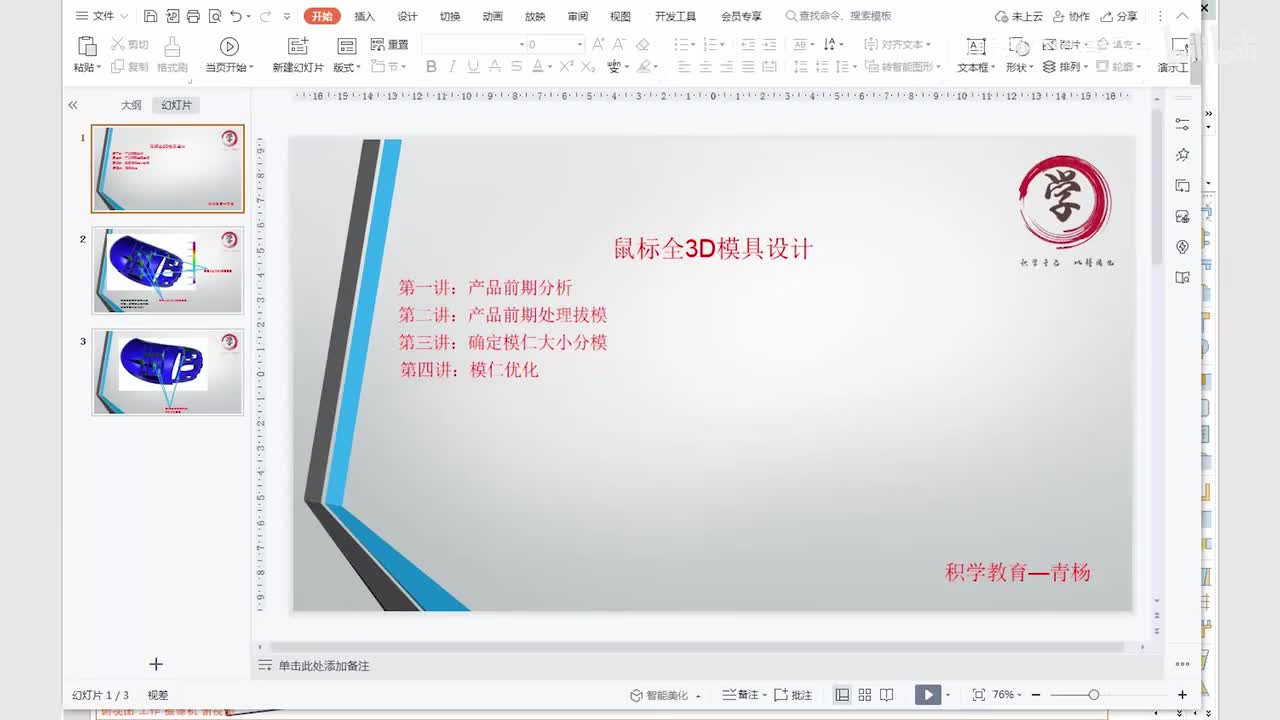This screenshot has height=720, width=1280.
Task: Increase font size with the A+ icon
Action: tap(598, 45)
